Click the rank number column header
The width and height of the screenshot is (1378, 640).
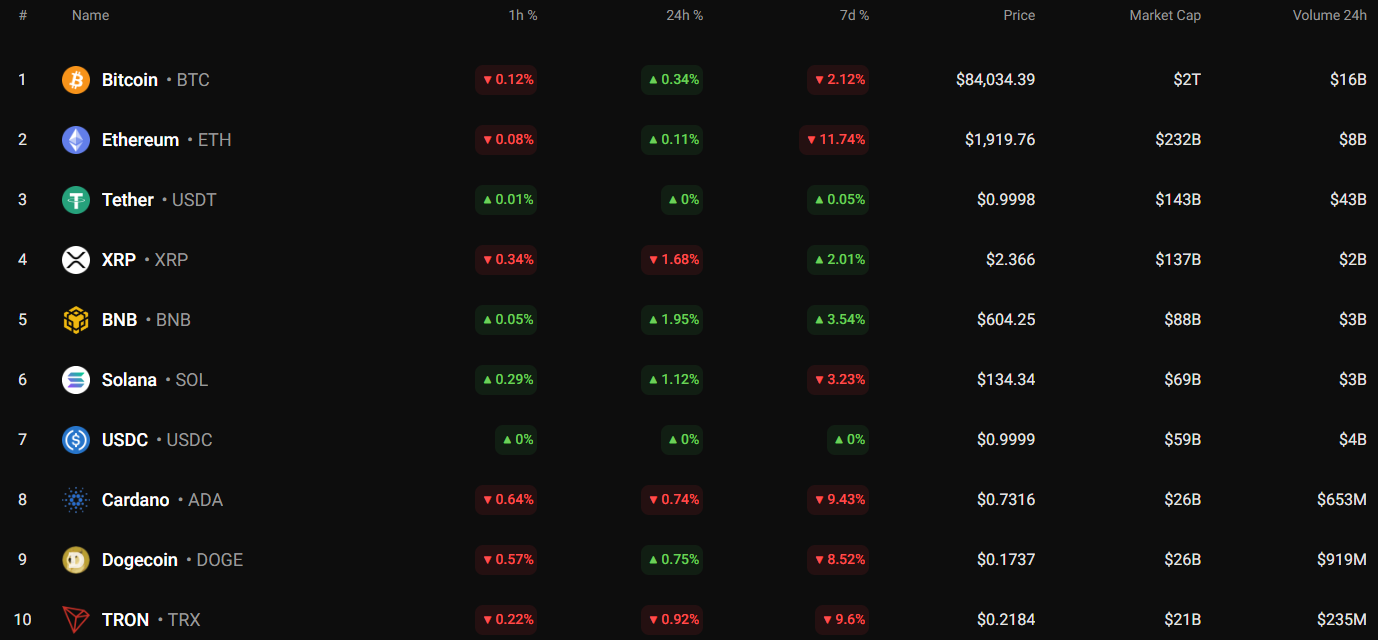click(23, 16)
